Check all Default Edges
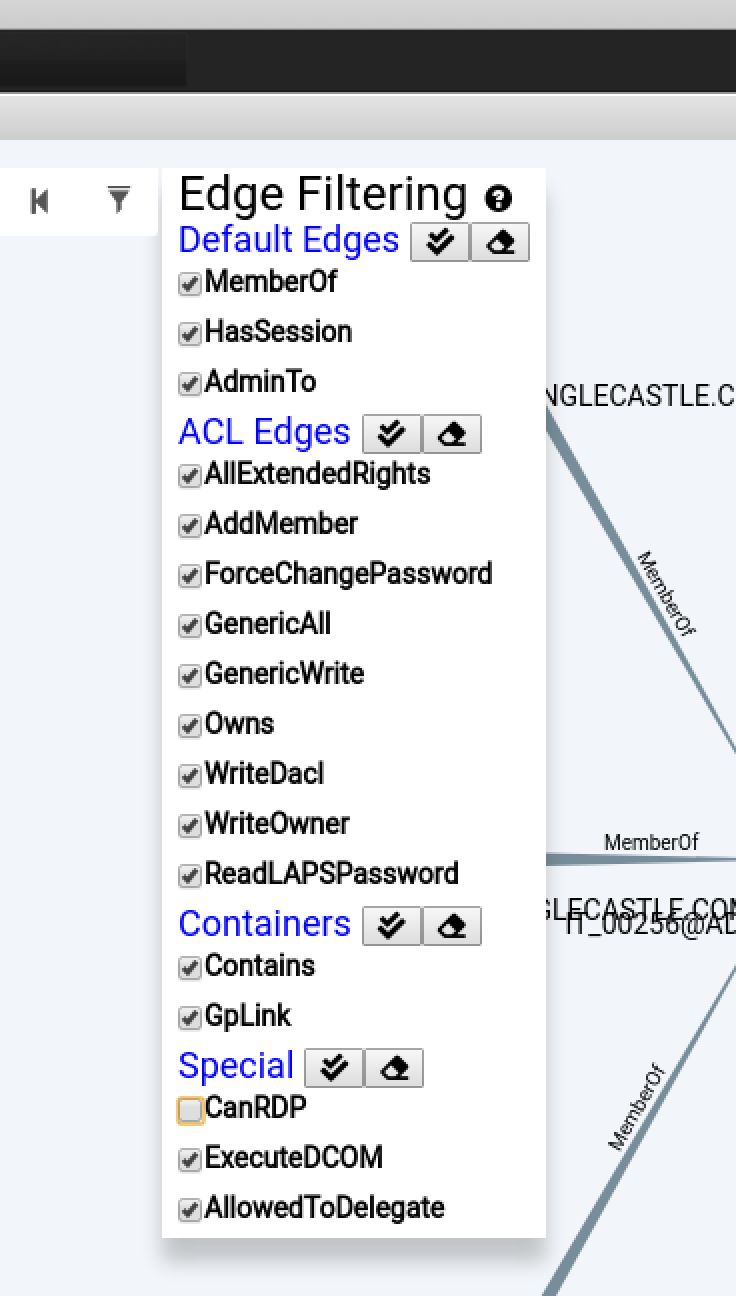Viewport: 736px width, 1296px height. click(x=440, y=242)
